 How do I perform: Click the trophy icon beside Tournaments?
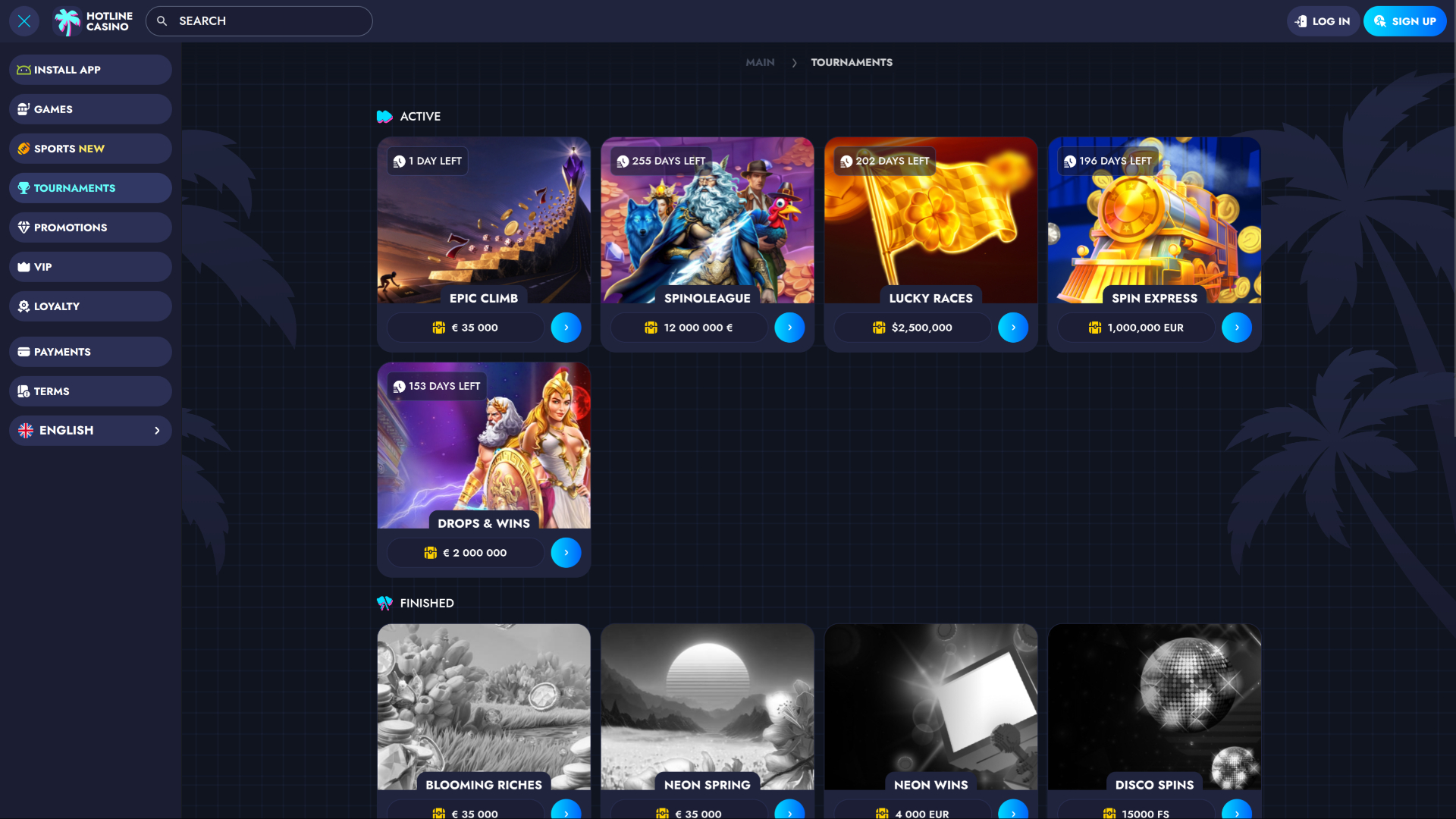click(24, 188)
